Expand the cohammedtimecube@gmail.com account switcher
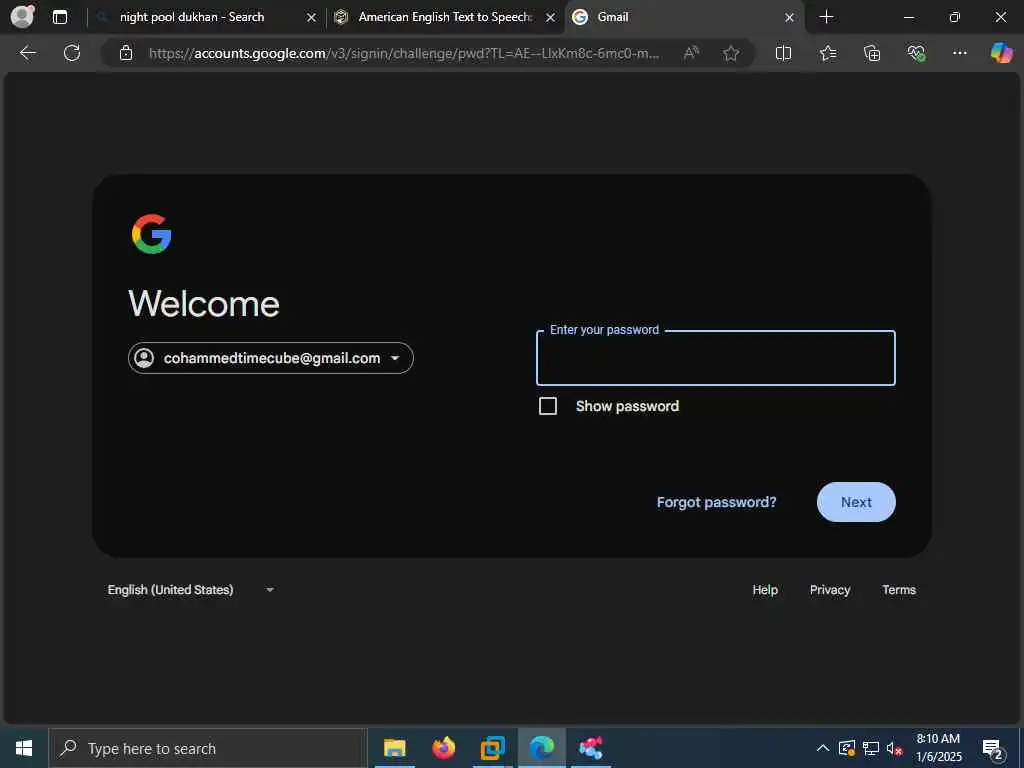1024x768 pixels. (x=270, y=358)
